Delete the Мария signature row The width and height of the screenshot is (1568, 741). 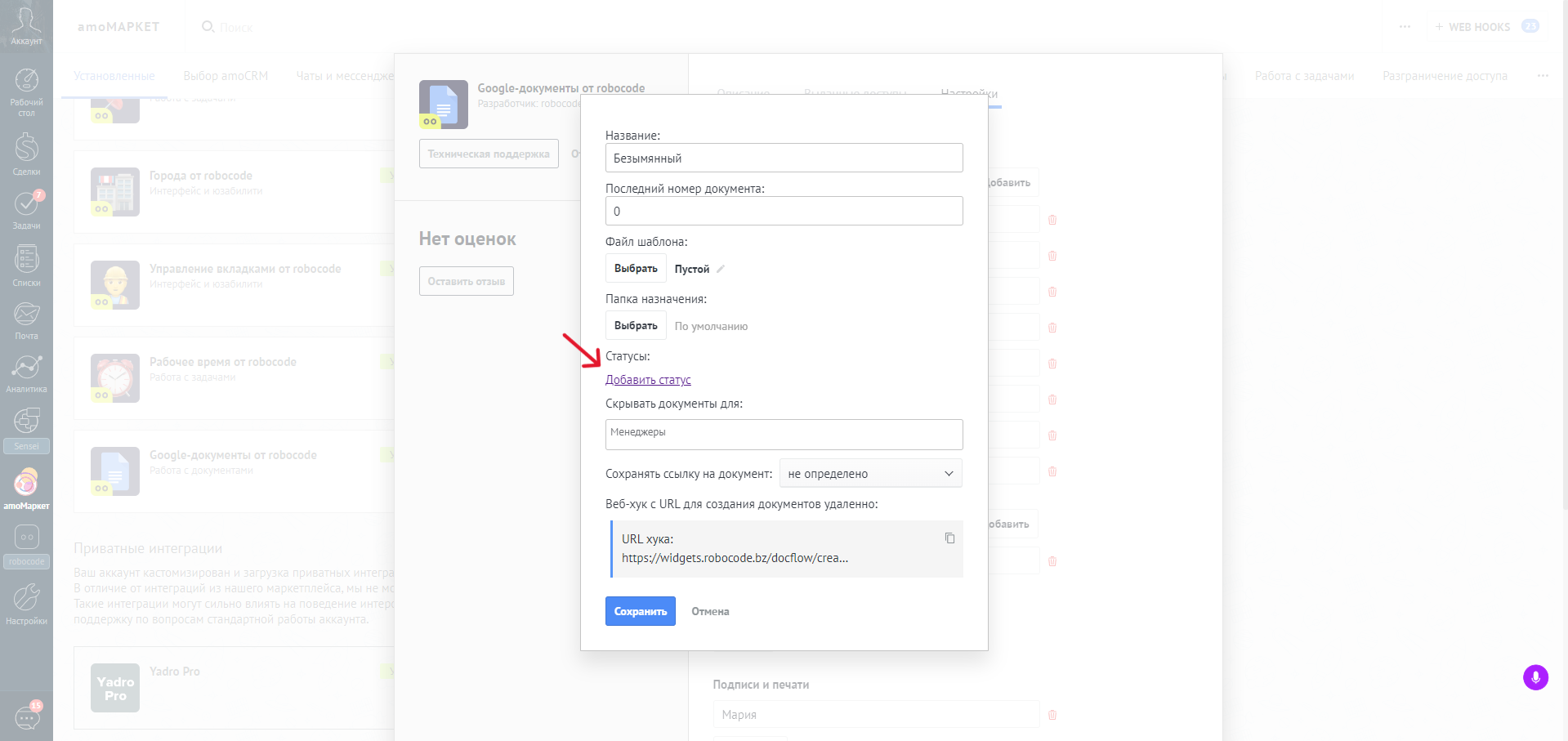coord(1052,715)
